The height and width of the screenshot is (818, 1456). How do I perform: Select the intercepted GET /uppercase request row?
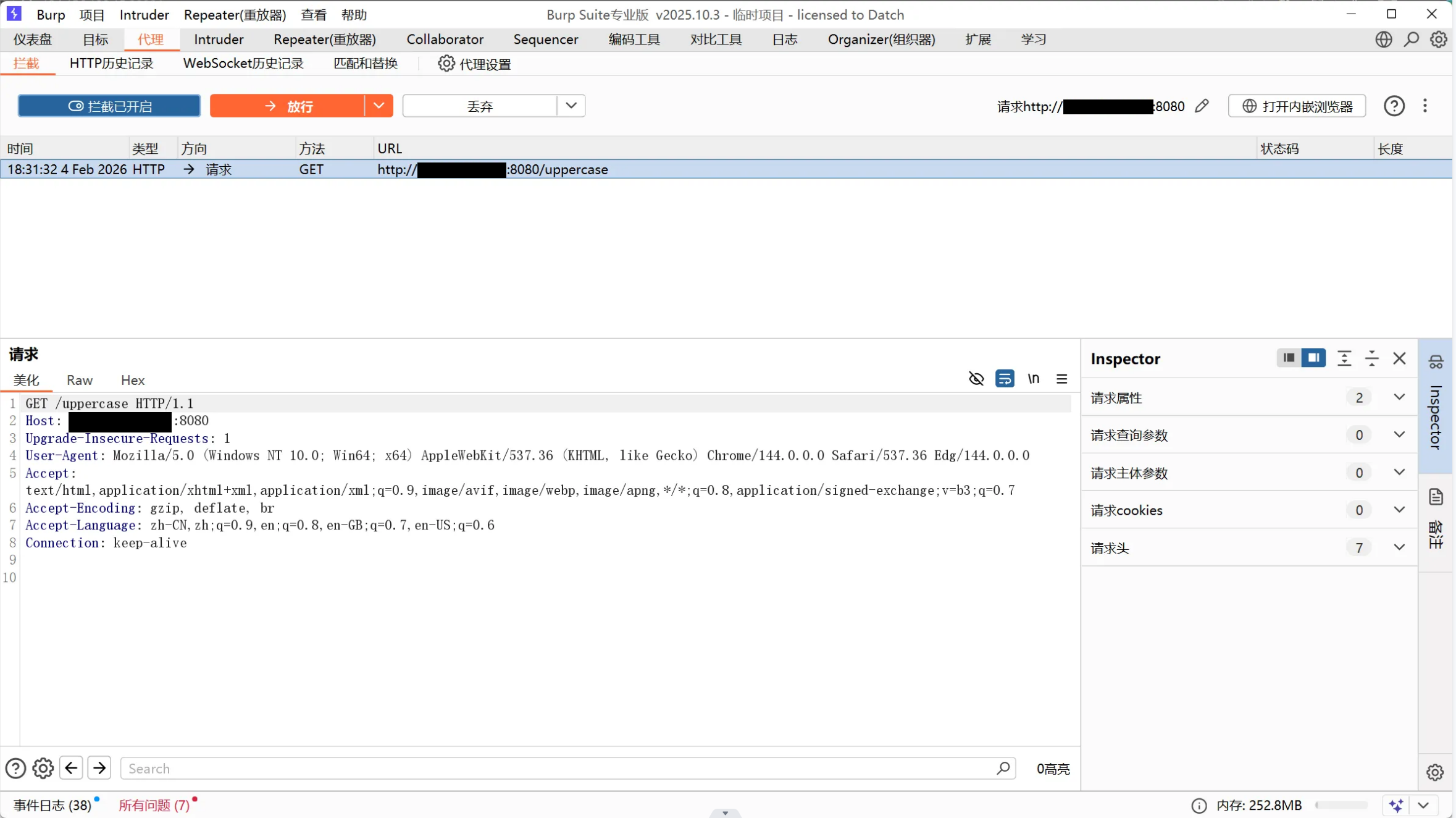726,169
